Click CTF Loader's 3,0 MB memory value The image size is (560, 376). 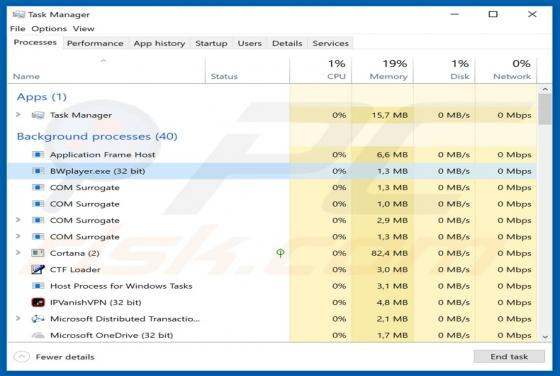point(392,270)
